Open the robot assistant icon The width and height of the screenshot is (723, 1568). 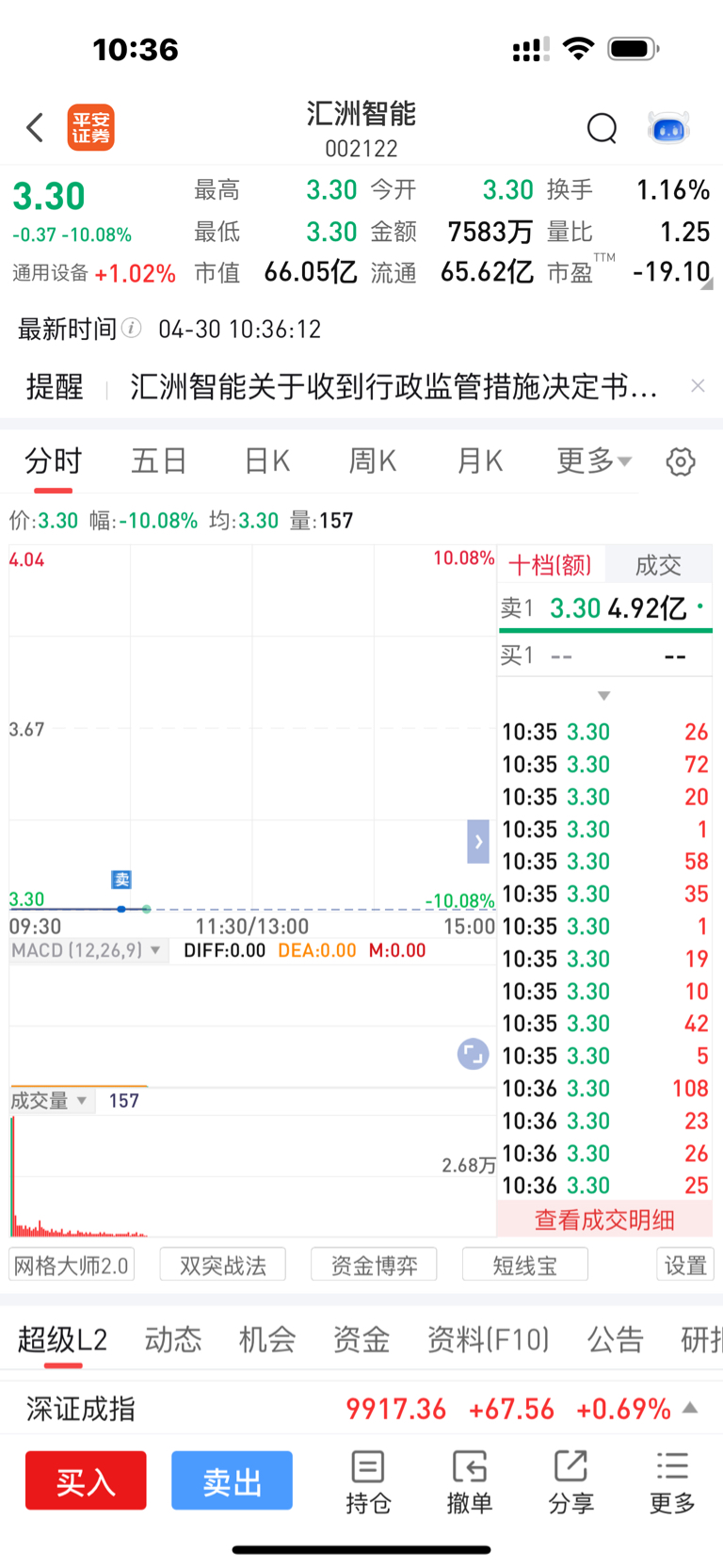click(668, 127)
